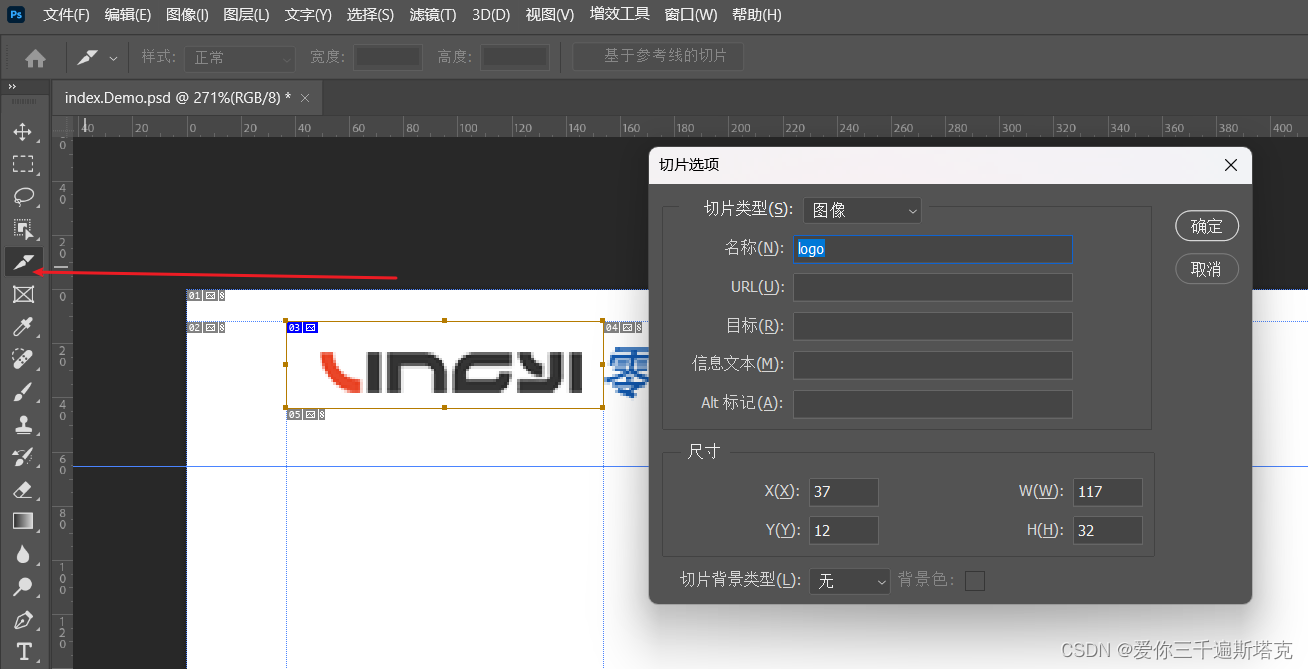Select the History Brush tool
1308x669 pixels.
(x=23, y=457)
